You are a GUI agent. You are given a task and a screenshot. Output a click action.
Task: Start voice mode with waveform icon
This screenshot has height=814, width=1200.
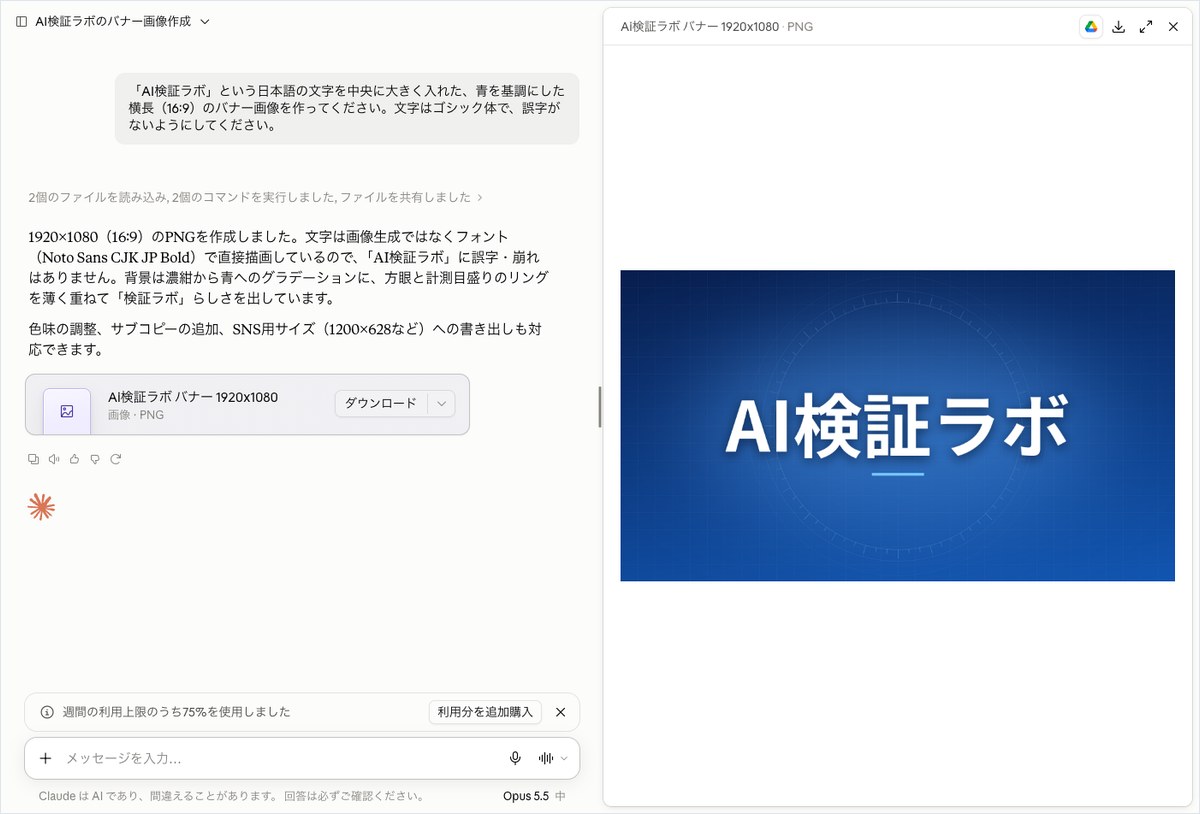tap(546, 758)
